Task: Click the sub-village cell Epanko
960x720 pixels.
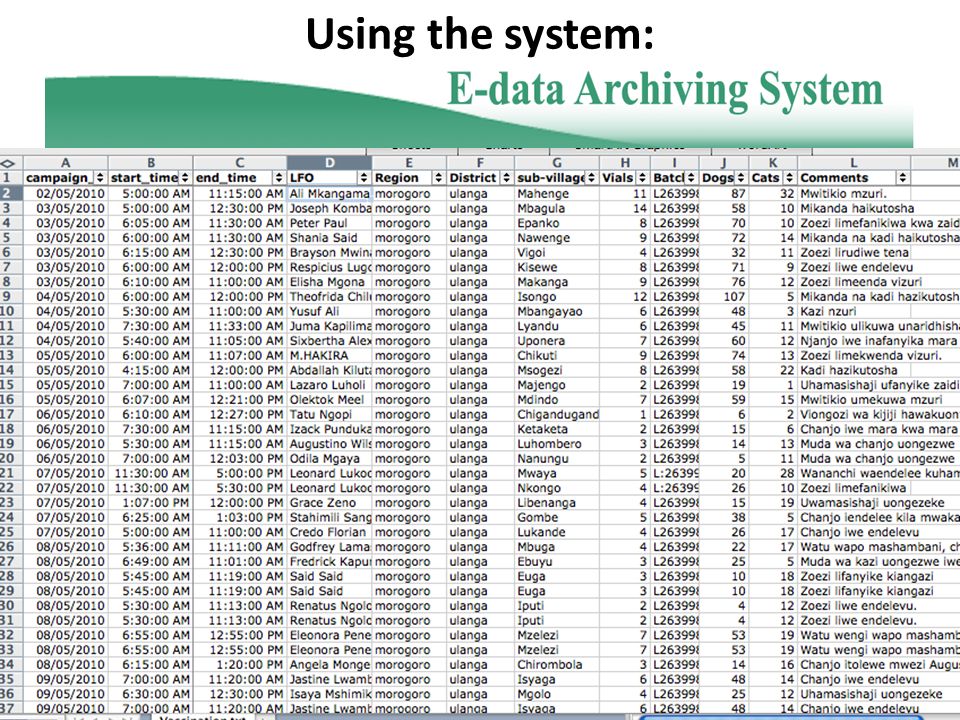Action: point(557,223)
